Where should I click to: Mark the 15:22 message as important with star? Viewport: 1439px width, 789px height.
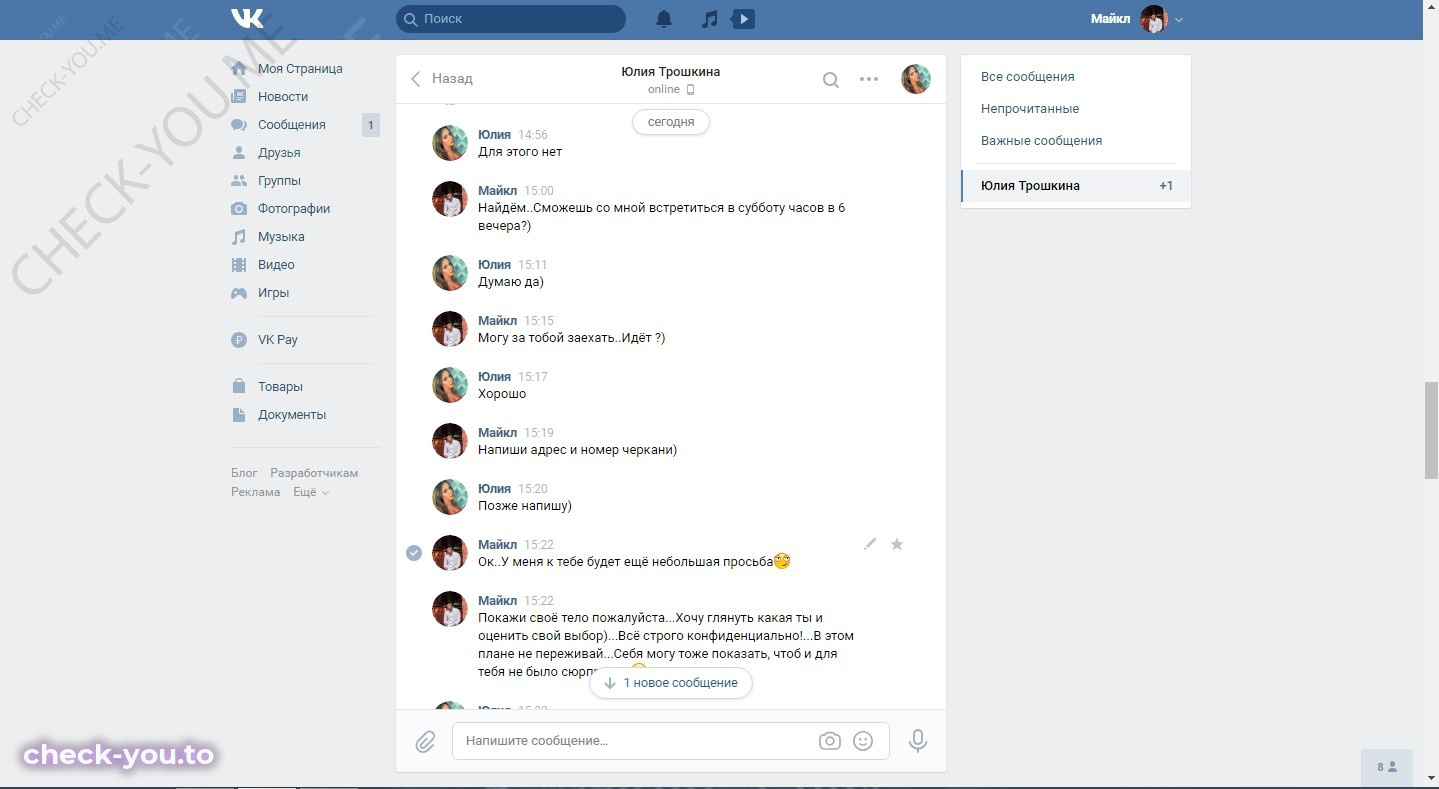[x=897, y=544]
